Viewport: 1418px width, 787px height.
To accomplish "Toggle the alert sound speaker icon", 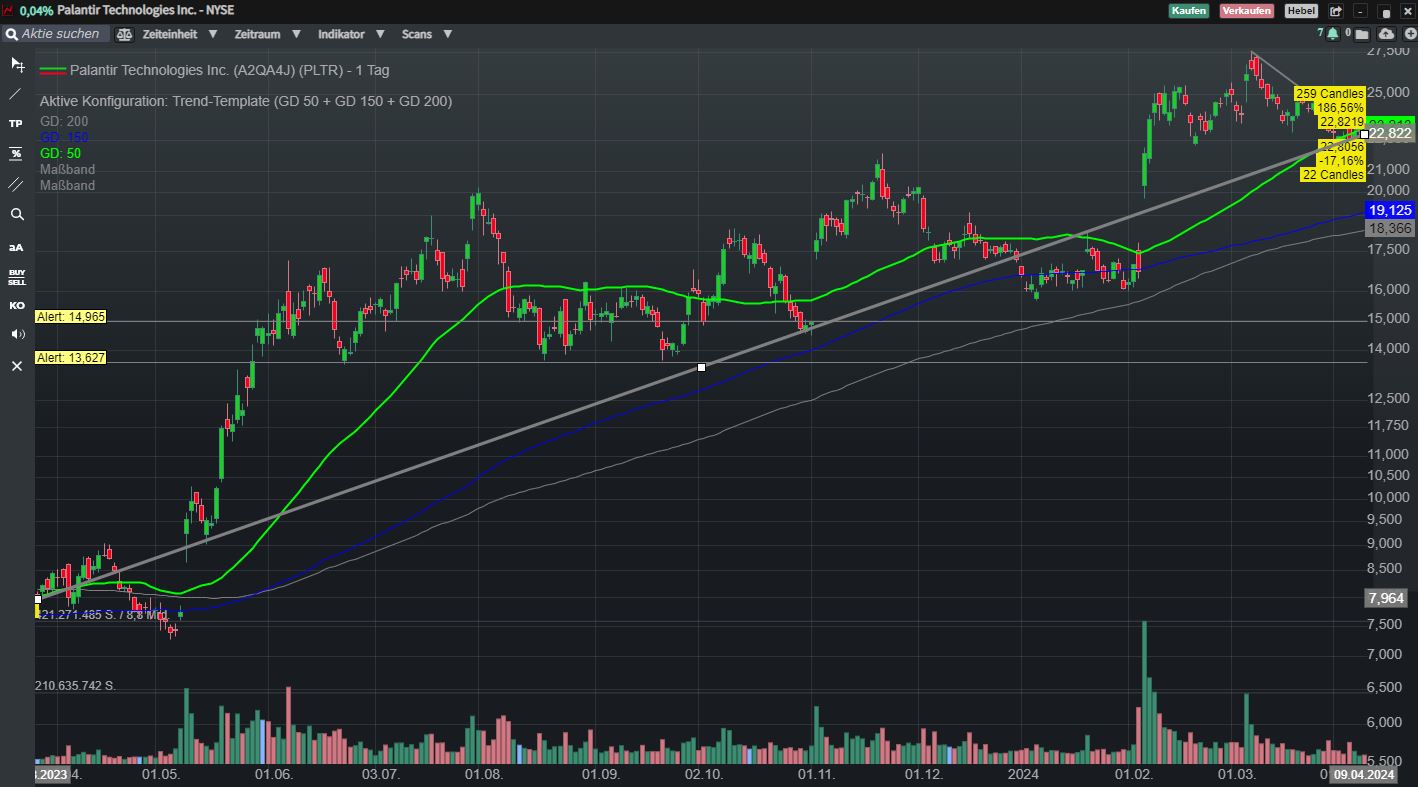I will (x=17, y=334).
